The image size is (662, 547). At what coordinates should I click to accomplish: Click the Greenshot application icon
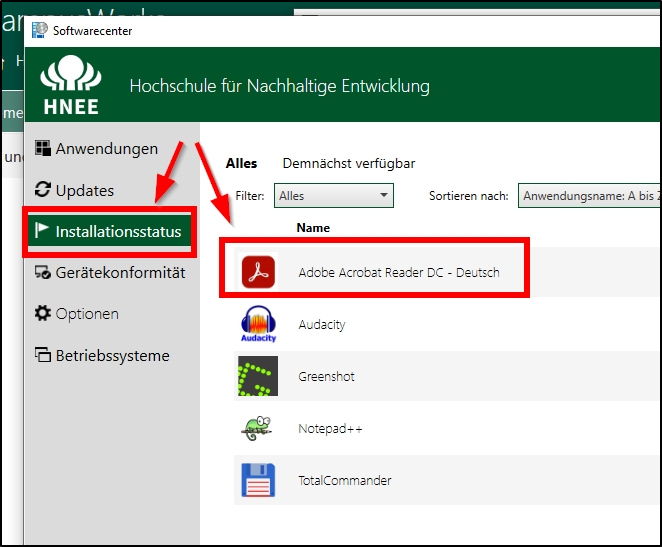[x=260, y=377]
